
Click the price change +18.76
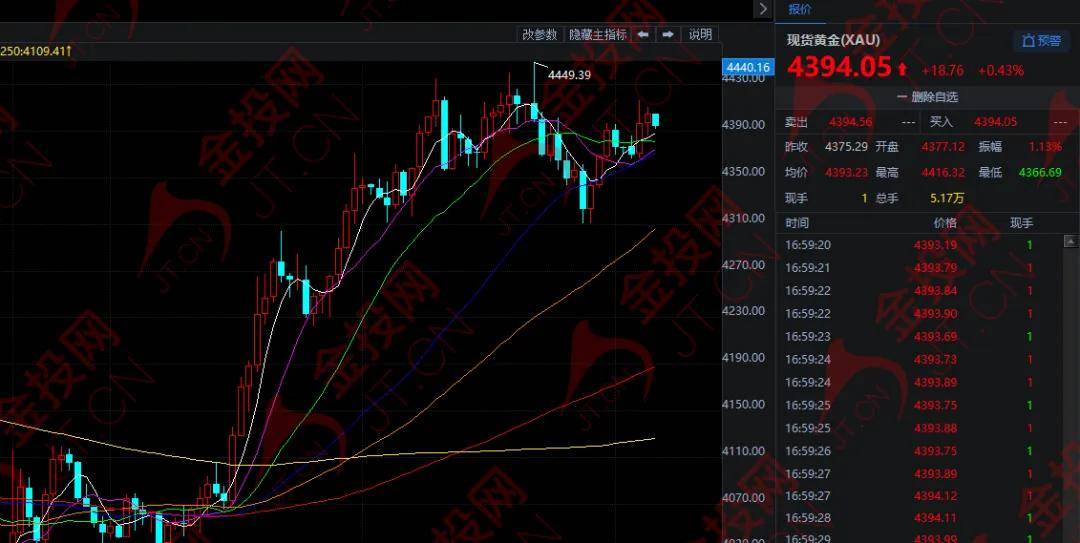click(943, 70)
